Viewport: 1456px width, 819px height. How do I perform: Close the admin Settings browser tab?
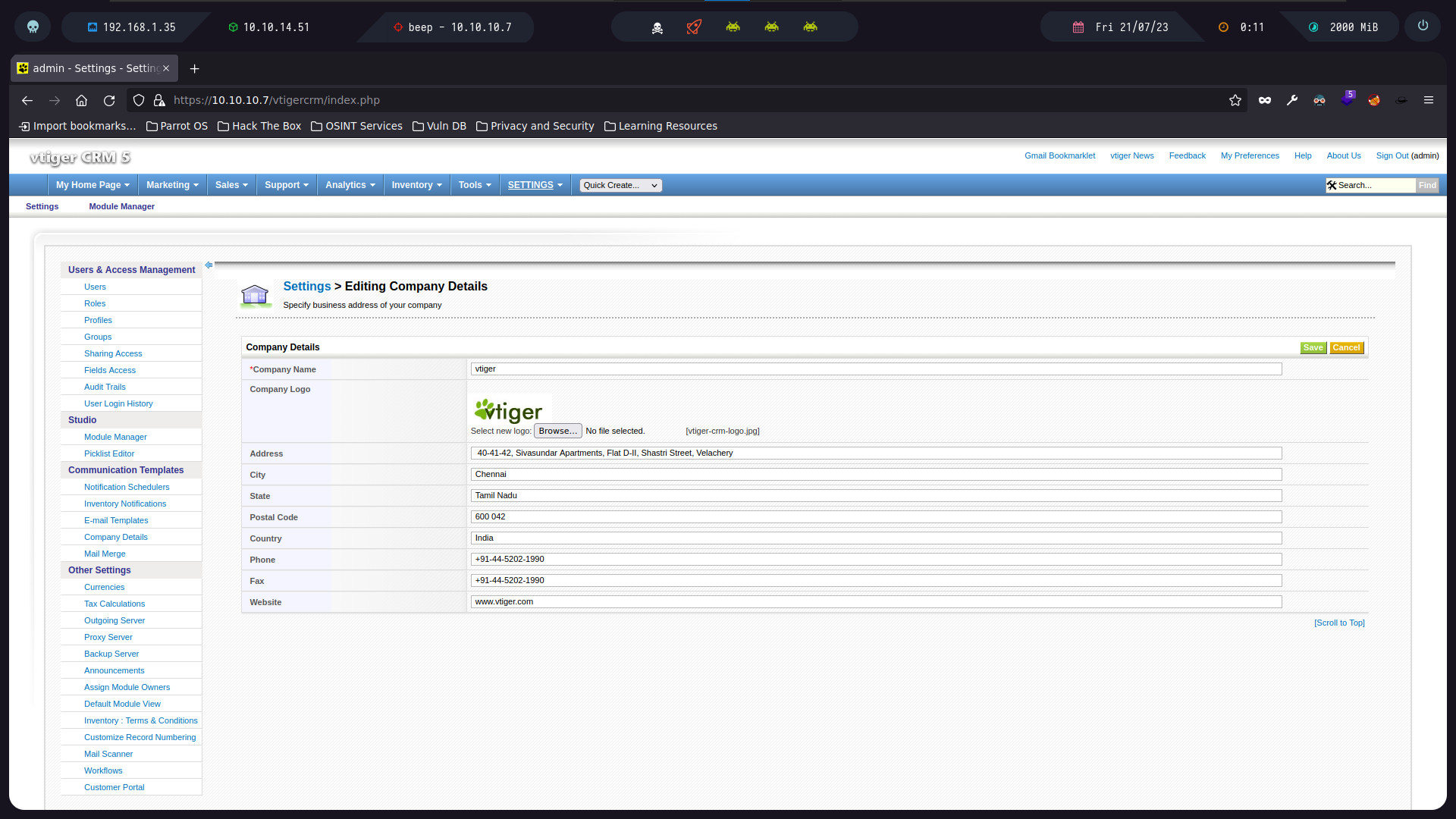166,68
